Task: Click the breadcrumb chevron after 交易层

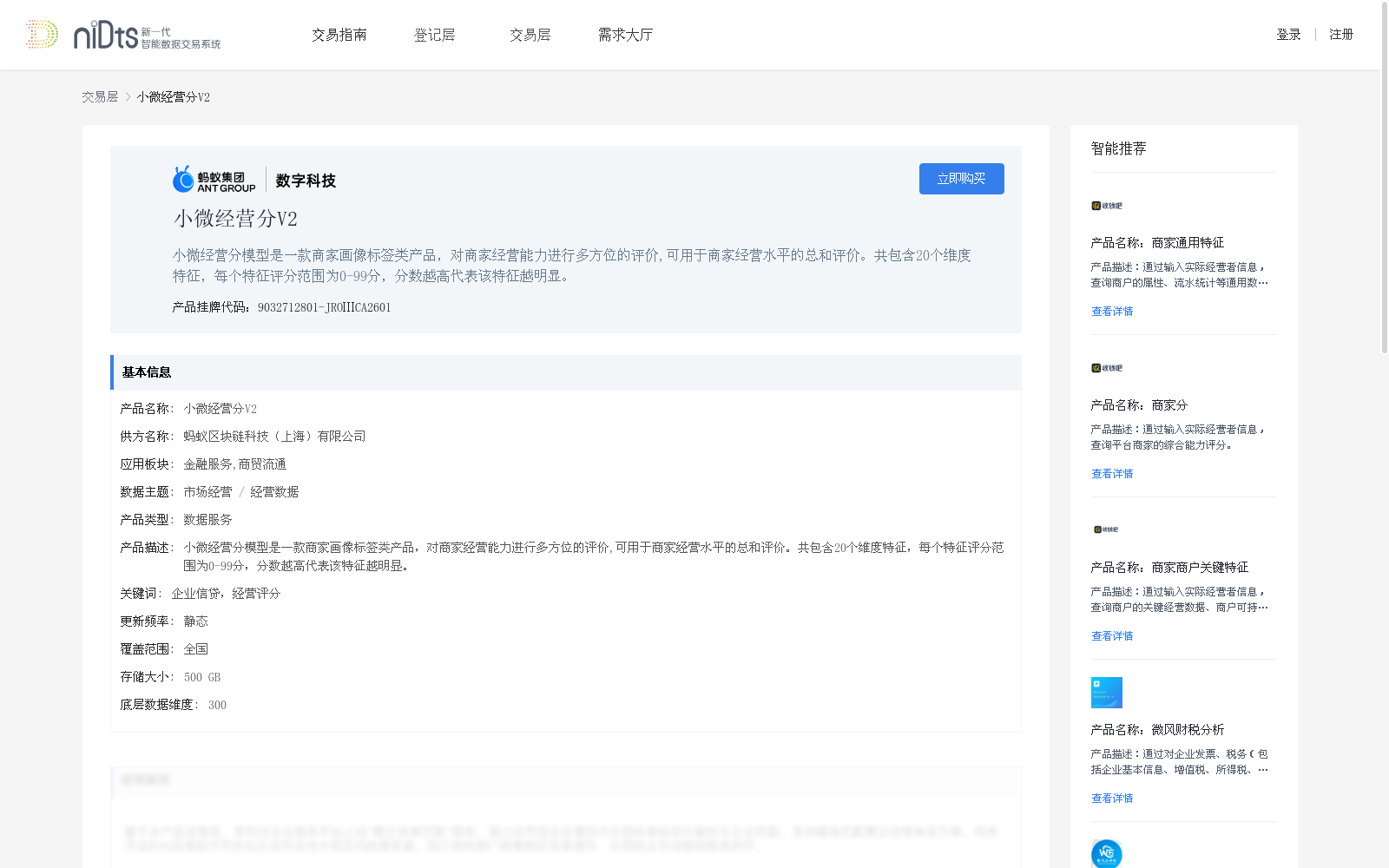Action: tap(128, 97)
